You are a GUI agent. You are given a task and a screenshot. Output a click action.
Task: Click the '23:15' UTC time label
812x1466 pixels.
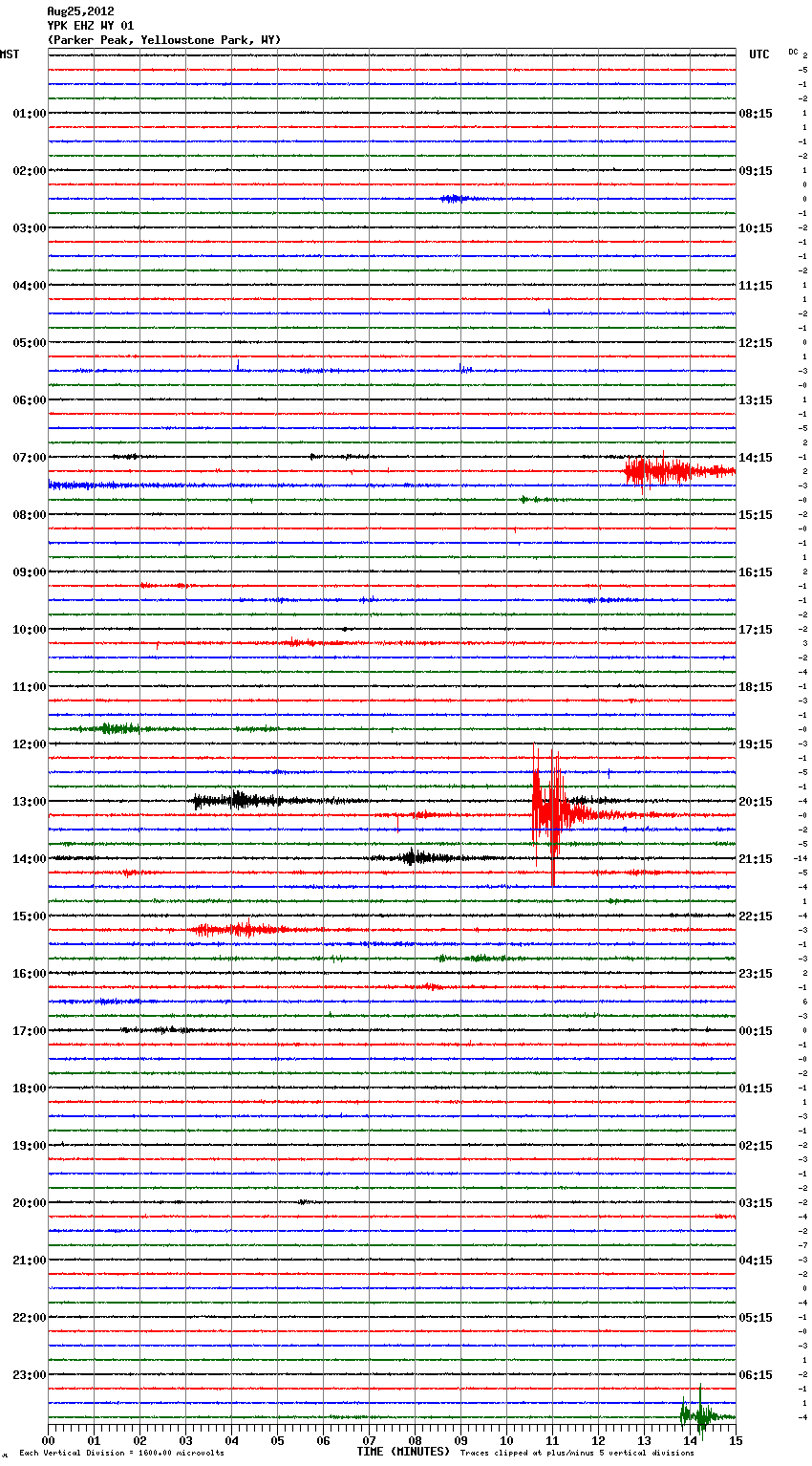(x=756, y=974)
